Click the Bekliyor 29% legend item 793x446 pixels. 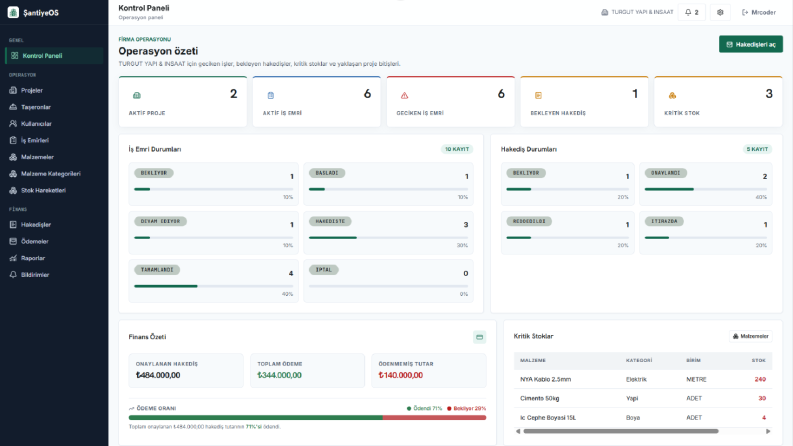coord(466,409)
